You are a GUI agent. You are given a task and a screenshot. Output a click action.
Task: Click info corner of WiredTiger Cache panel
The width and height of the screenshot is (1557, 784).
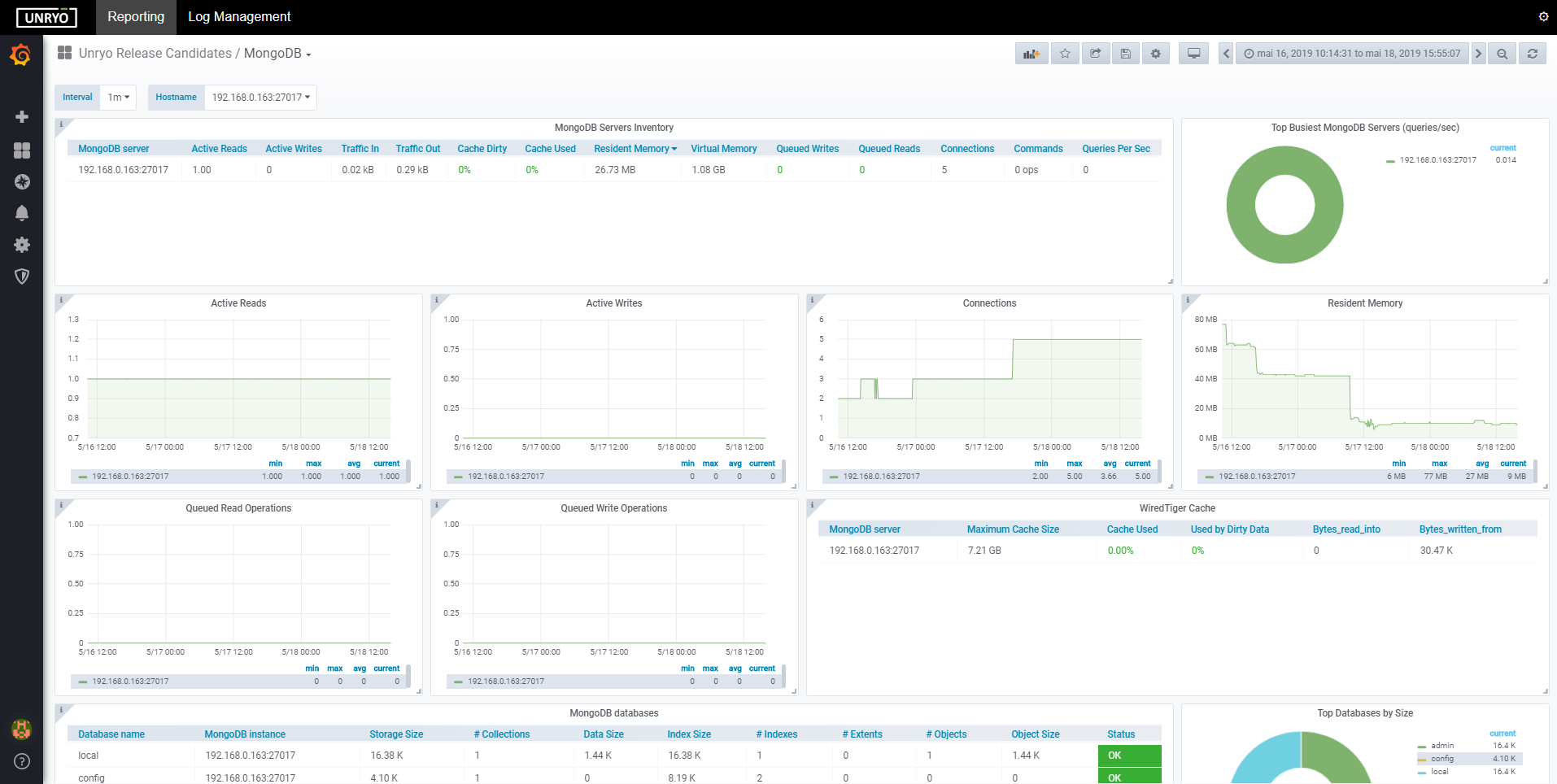point(813,505)
